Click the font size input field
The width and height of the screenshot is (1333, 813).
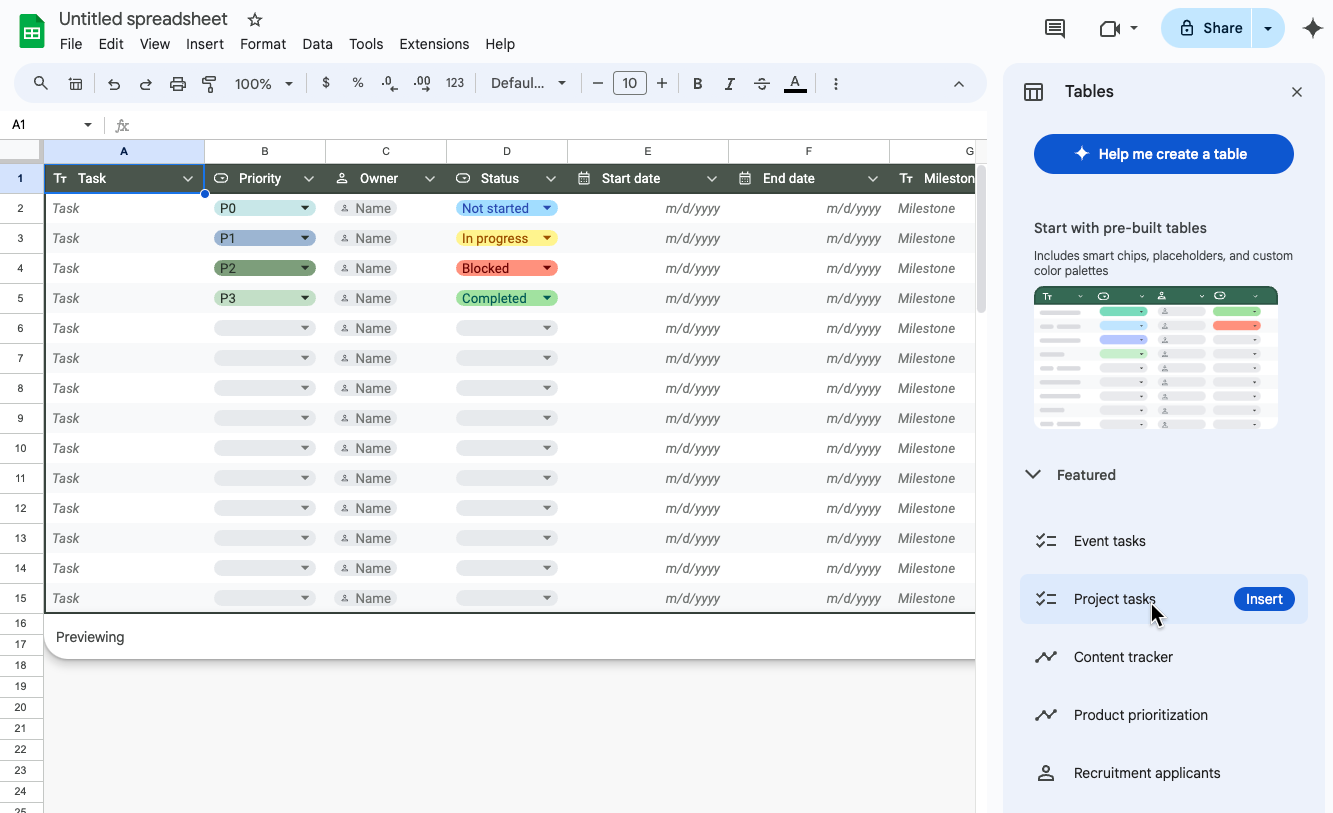click(x=629, y=84)
